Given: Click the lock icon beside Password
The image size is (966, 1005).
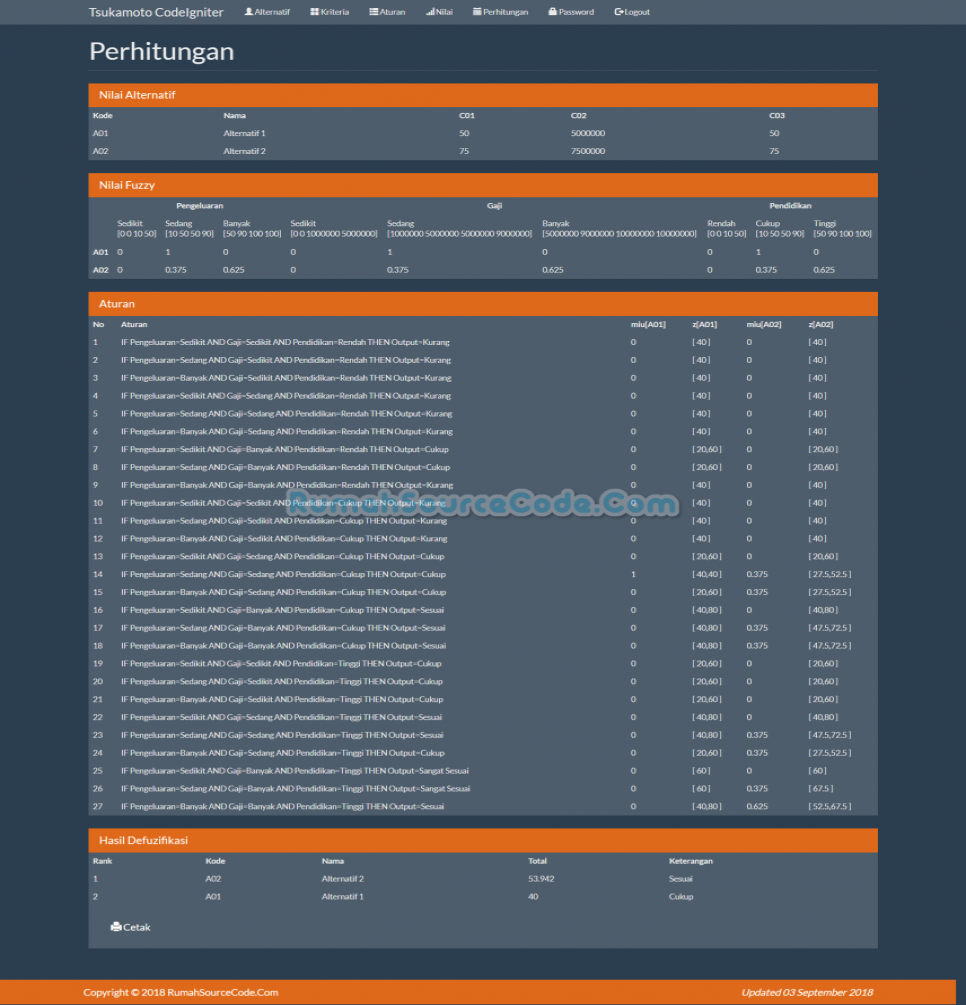Looking at the screenshot, I should click(x=553, y=12).
